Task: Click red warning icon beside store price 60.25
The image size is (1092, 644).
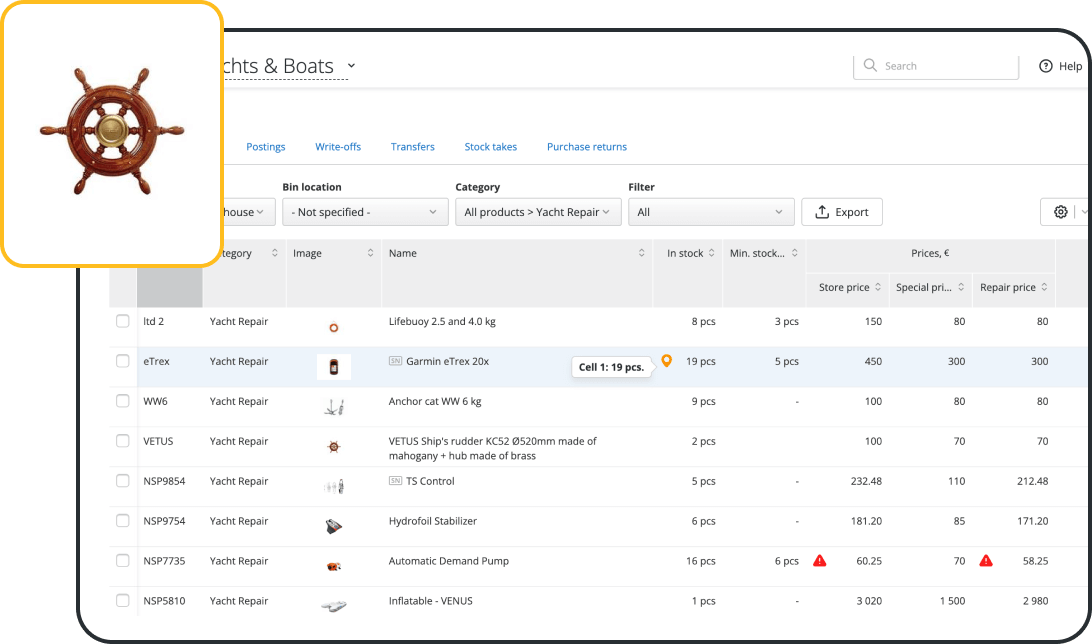Action: 820,561
